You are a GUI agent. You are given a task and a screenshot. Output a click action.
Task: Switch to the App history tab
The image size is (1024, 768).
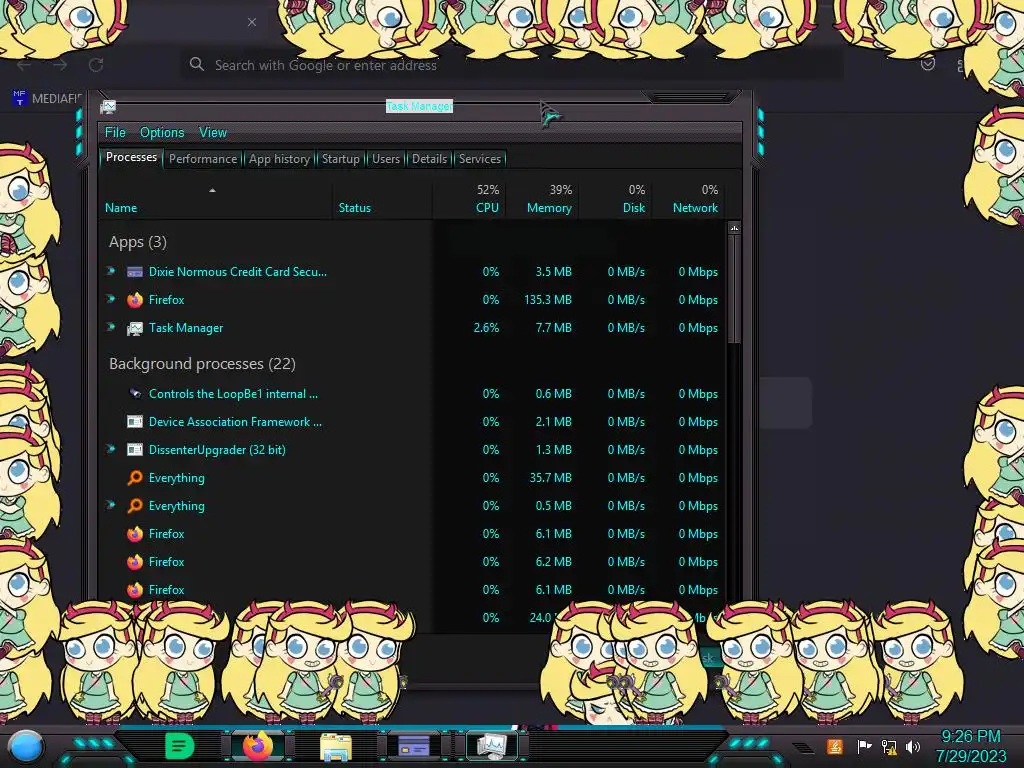click(x=280, y=159)
